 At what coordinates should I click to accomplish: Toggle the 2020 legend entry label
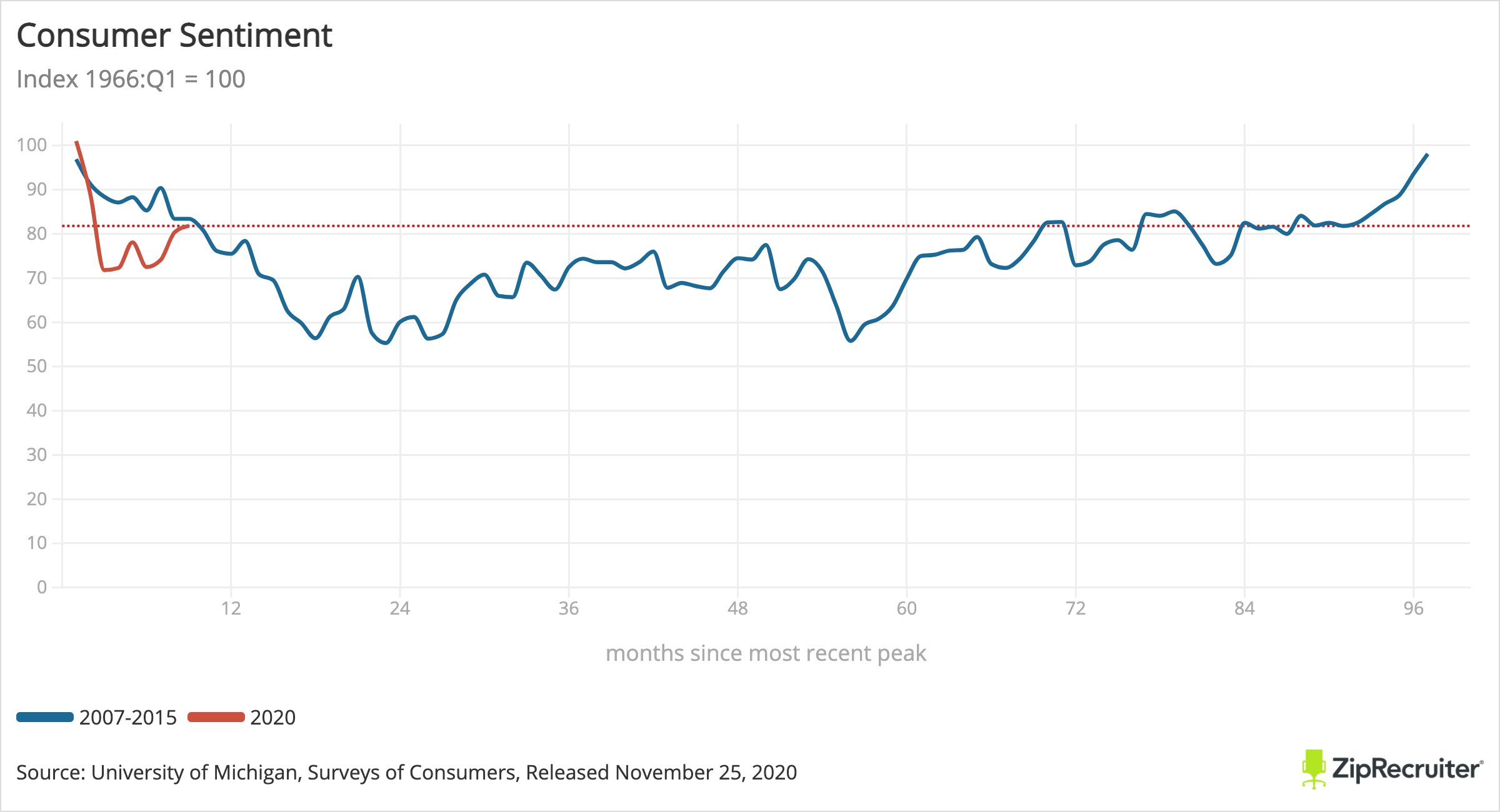272,717
